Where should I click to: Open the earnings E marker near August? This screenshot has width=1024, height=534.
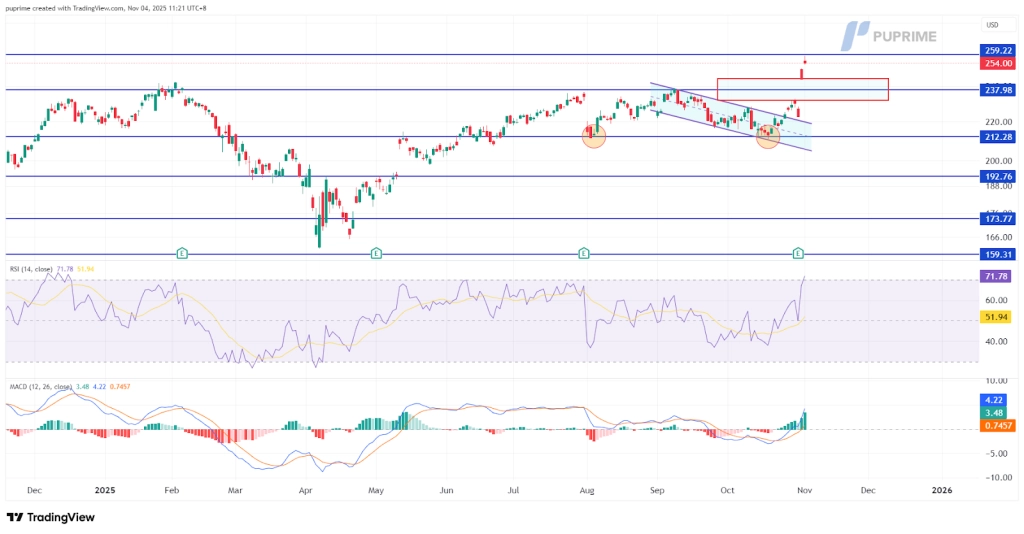584,253
